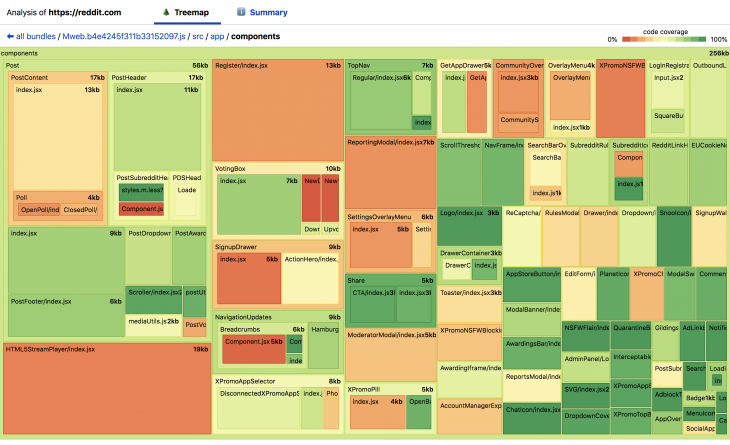
Task: Click the Breadcrumbs Component.jsx 5kb block
Action: click(253, 350)
